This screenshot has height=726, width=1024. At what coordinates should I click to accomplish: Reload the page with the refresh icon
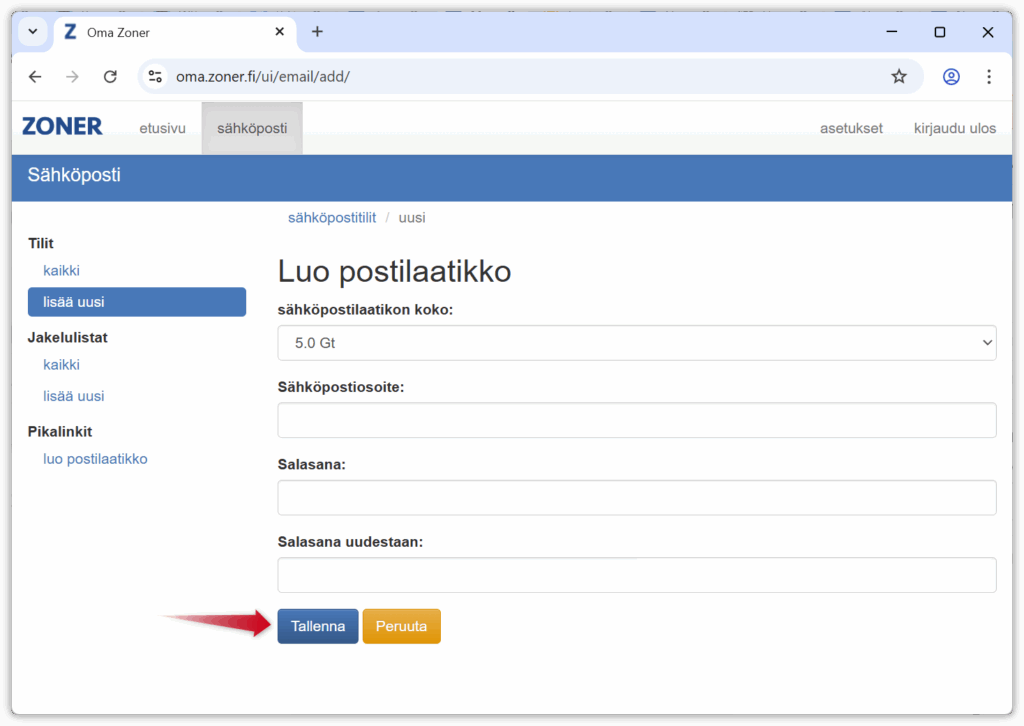110,77
